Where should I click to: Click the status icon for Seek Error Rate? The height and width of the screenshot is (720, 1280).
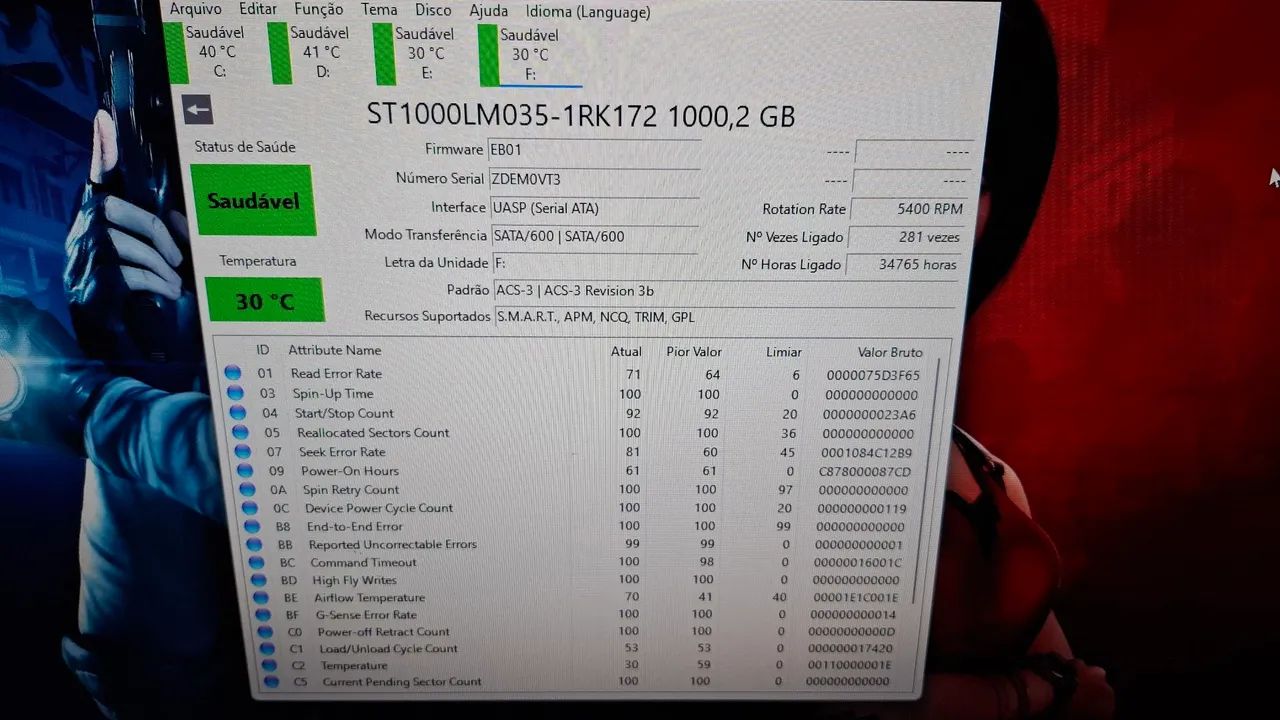click(x=242, y=451)
